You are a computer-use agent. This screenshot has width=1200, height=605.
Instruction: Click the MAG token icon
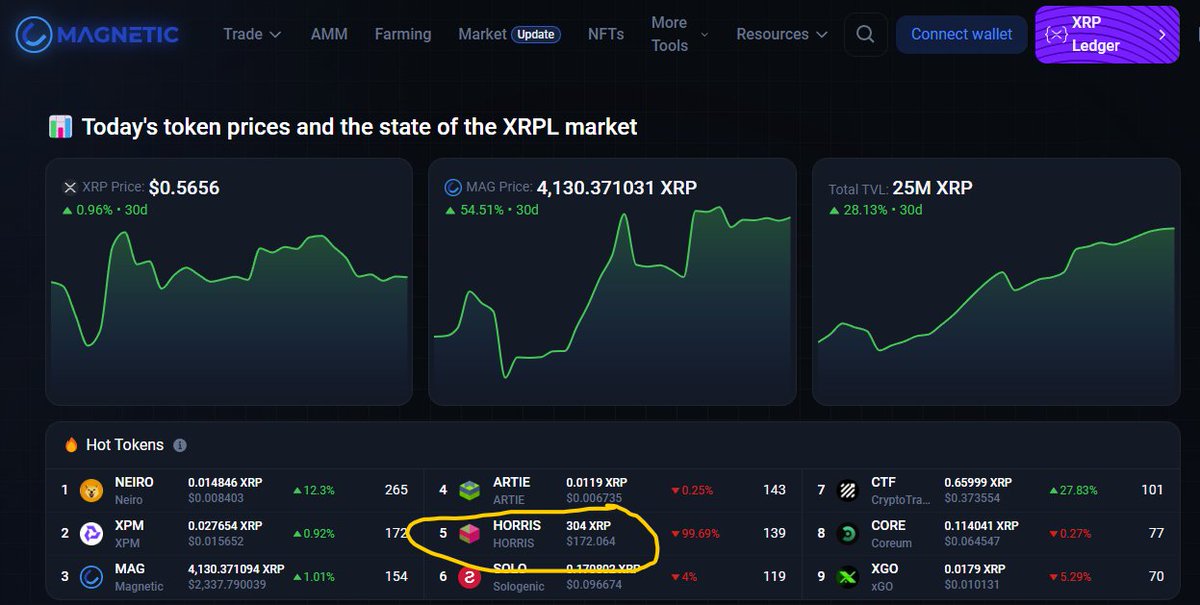click(x=91, y=577)
